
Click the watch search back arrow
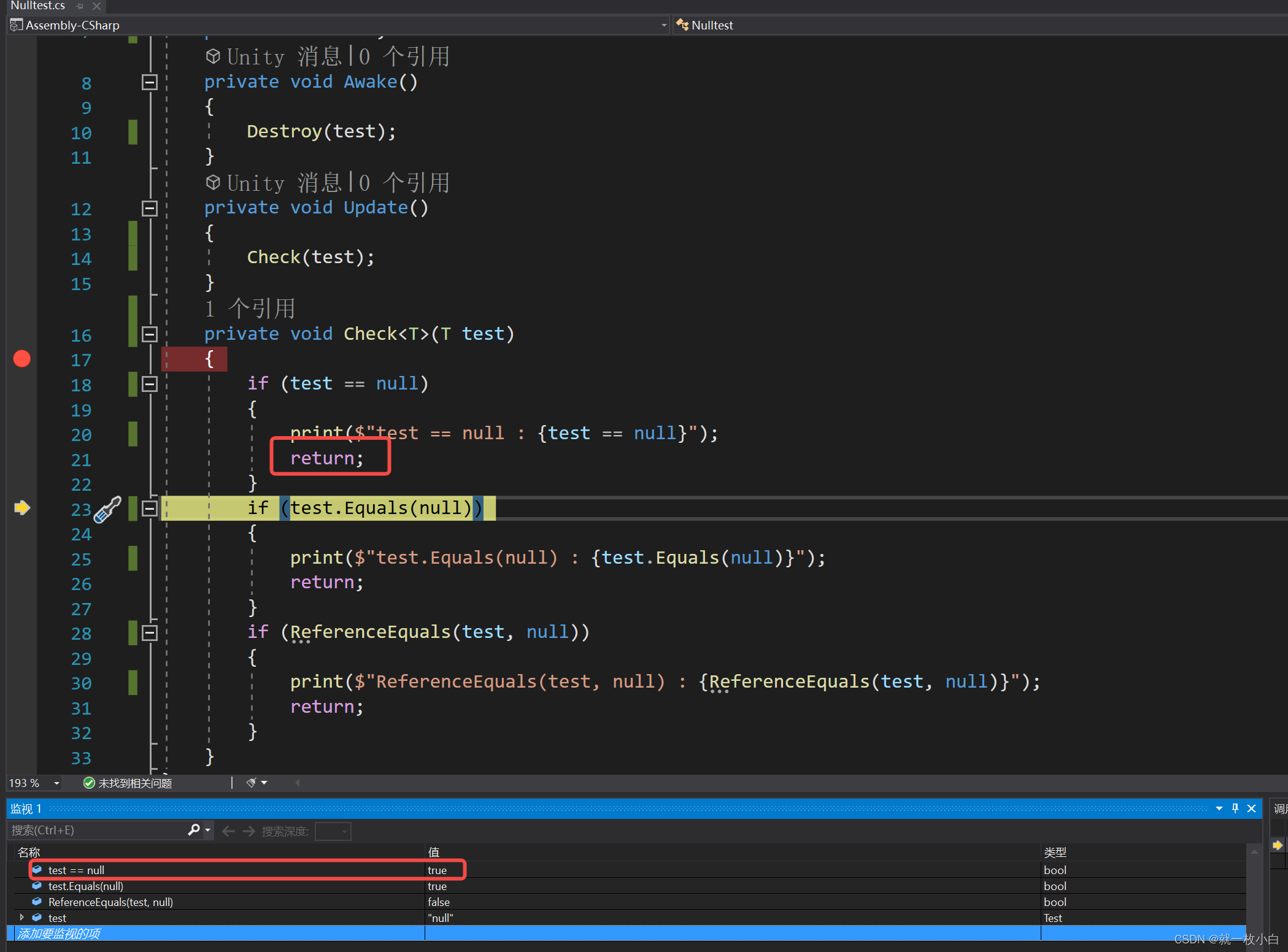point(228,831)
